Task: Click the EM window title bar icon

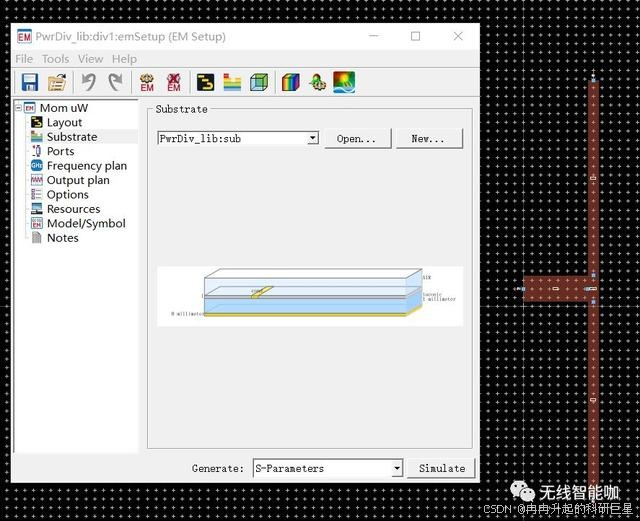Action: (24, 37)
